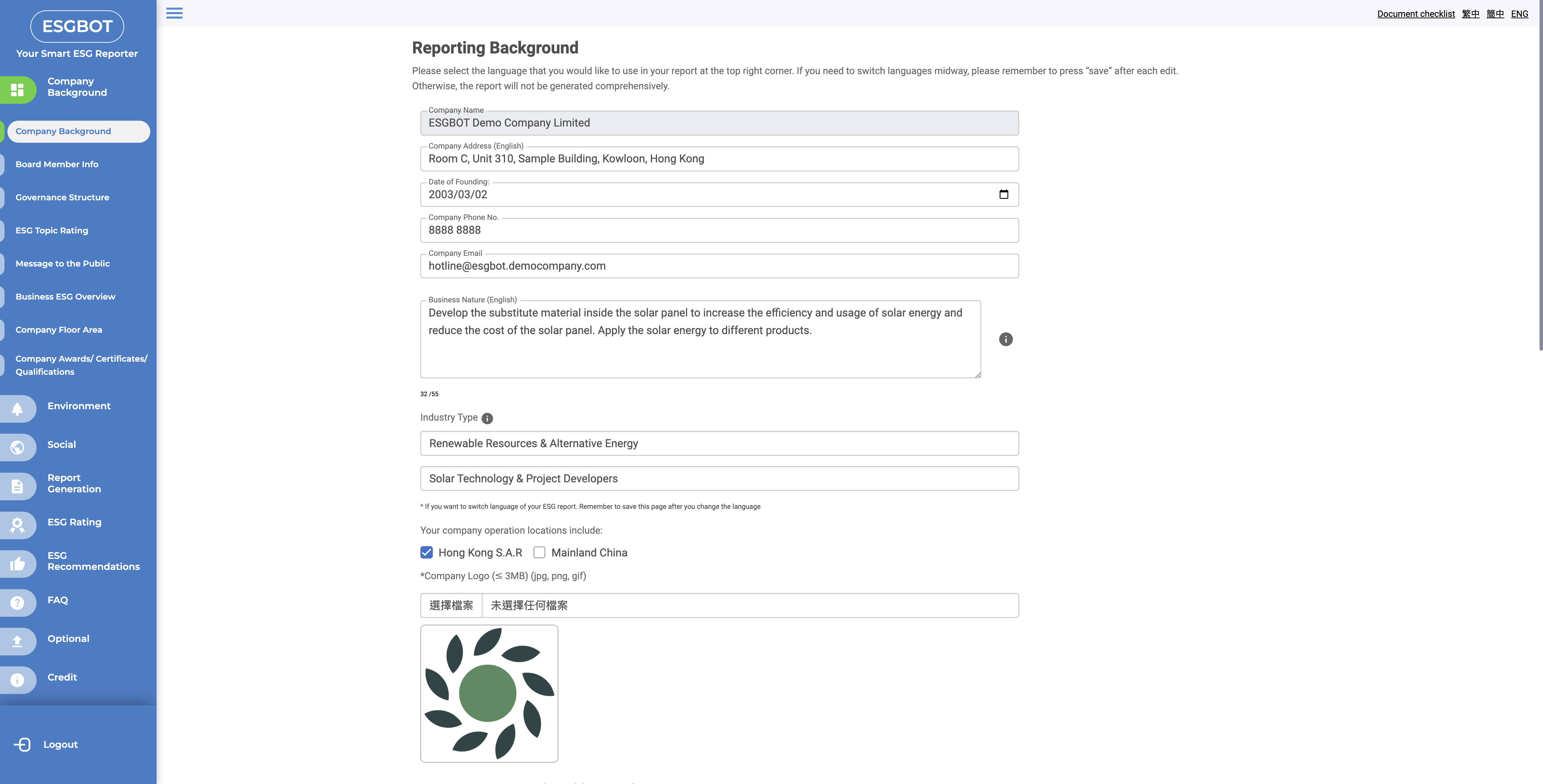Switch language to ENG
The image size is (1543, 784).
(1519, 14)
